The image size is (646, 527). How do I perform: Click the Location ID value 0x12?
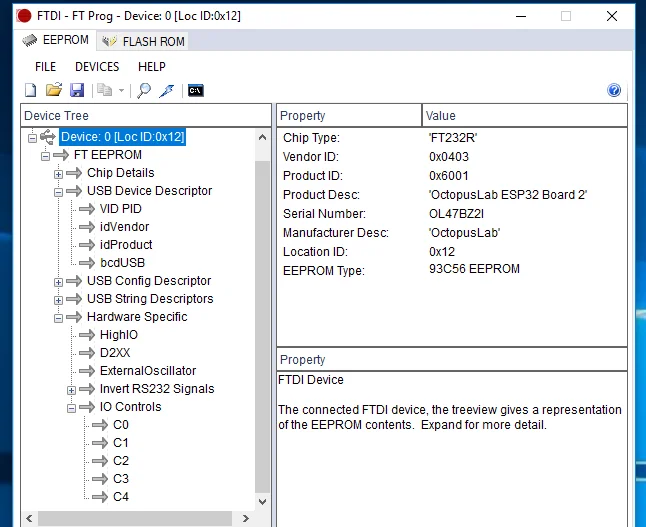click(442, 252)
